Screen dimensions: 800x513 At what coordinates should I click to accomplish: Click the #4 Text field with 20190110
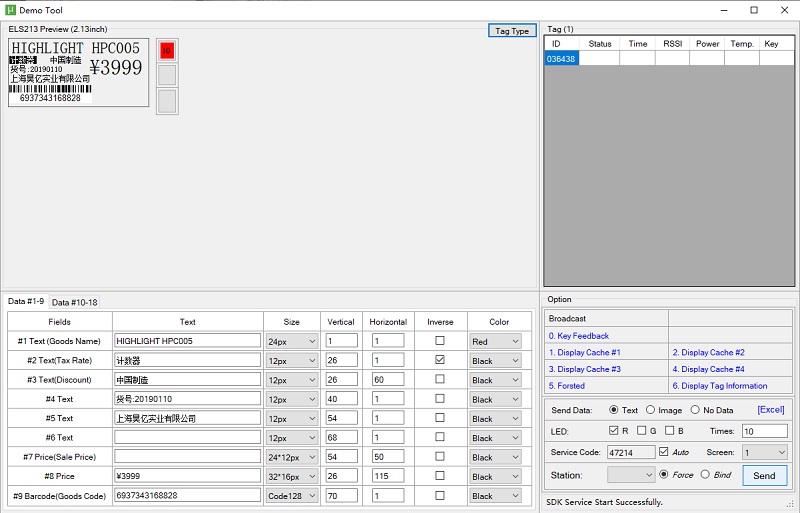tap(187, 399)
